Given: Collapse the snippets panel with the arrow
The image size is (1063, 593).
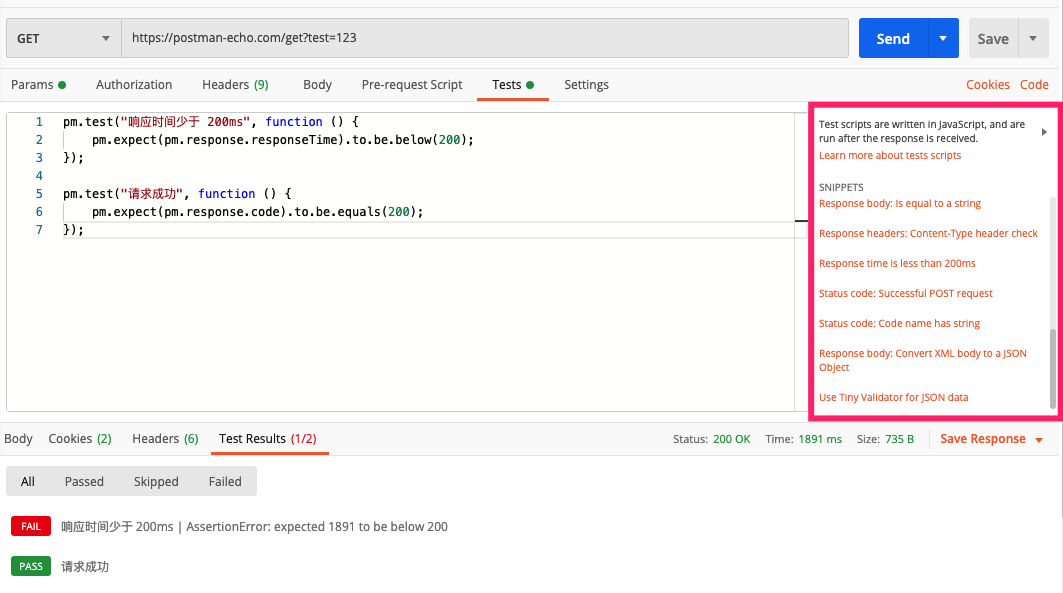Looking at the screenshot, I should click(1044, 131).
